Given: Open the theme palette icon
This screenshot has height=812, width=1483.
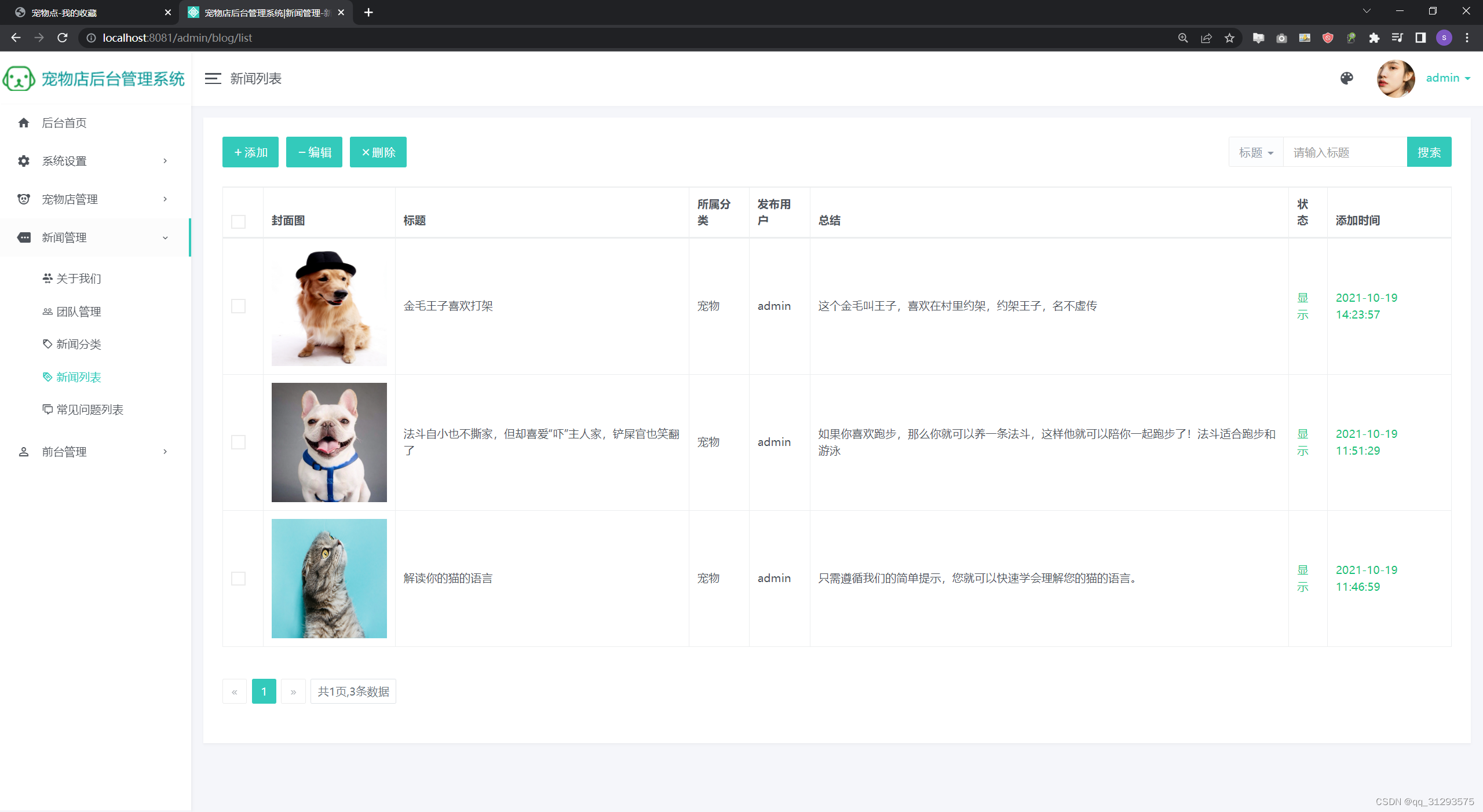Looking at the screenshot, I should [x=1346, y=78].
